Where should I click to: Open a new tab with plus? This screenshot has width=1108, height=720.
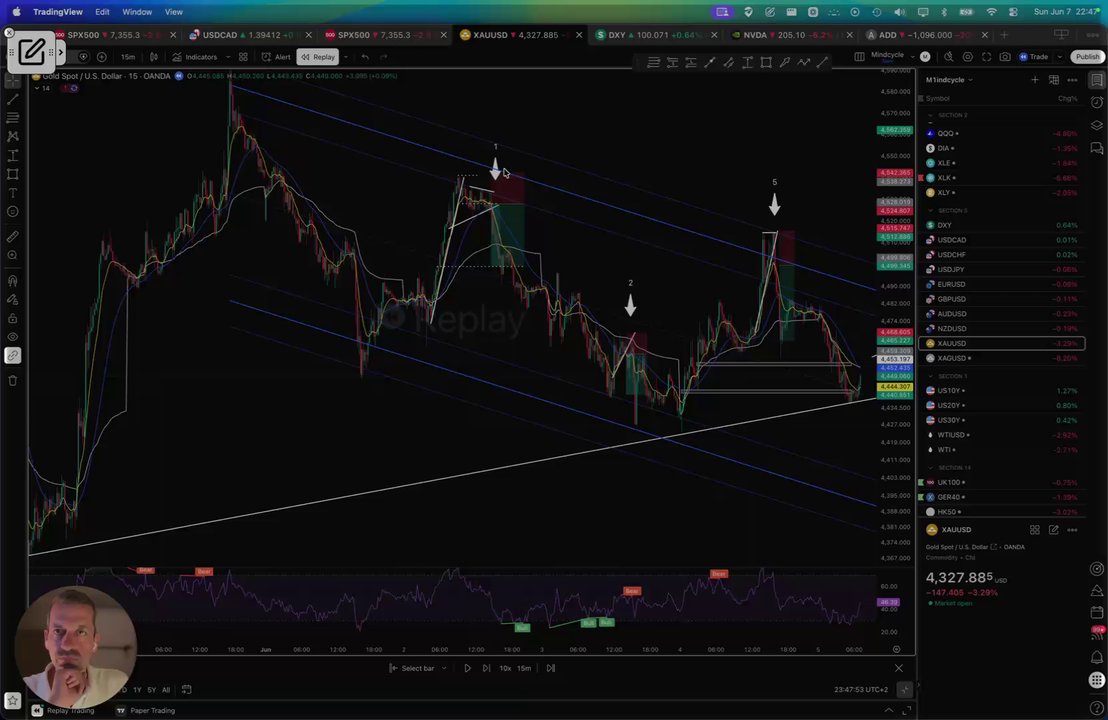pyautogui.click(x=1003, y=35)
